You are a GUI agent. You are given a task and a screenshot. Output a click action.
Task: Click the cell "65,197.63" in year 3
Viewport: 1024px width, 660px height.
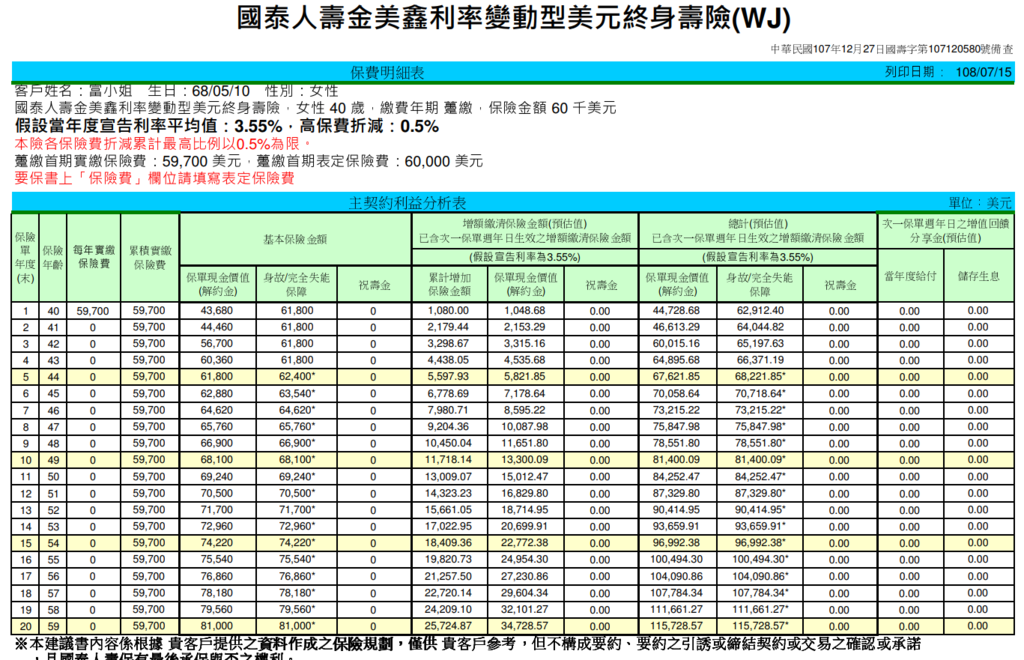(760, 343)
